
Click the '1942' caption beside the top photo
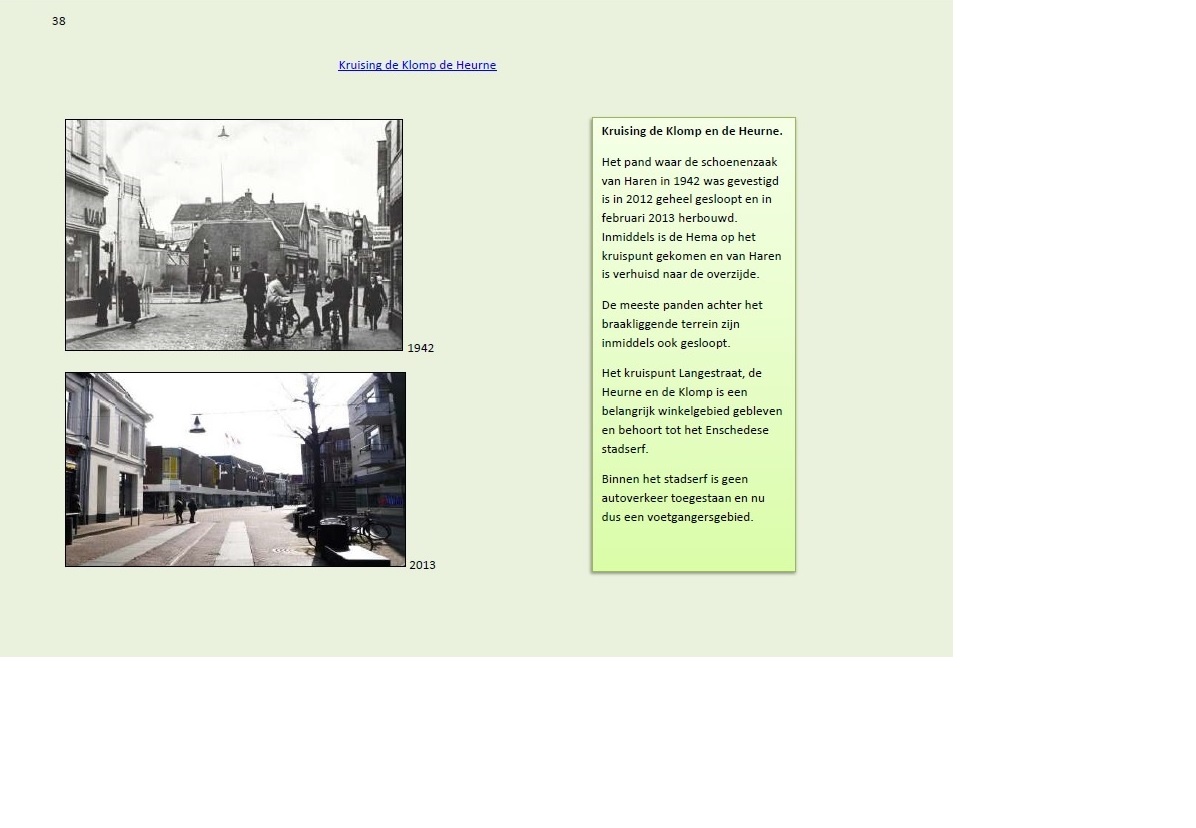tap(420, 348)
